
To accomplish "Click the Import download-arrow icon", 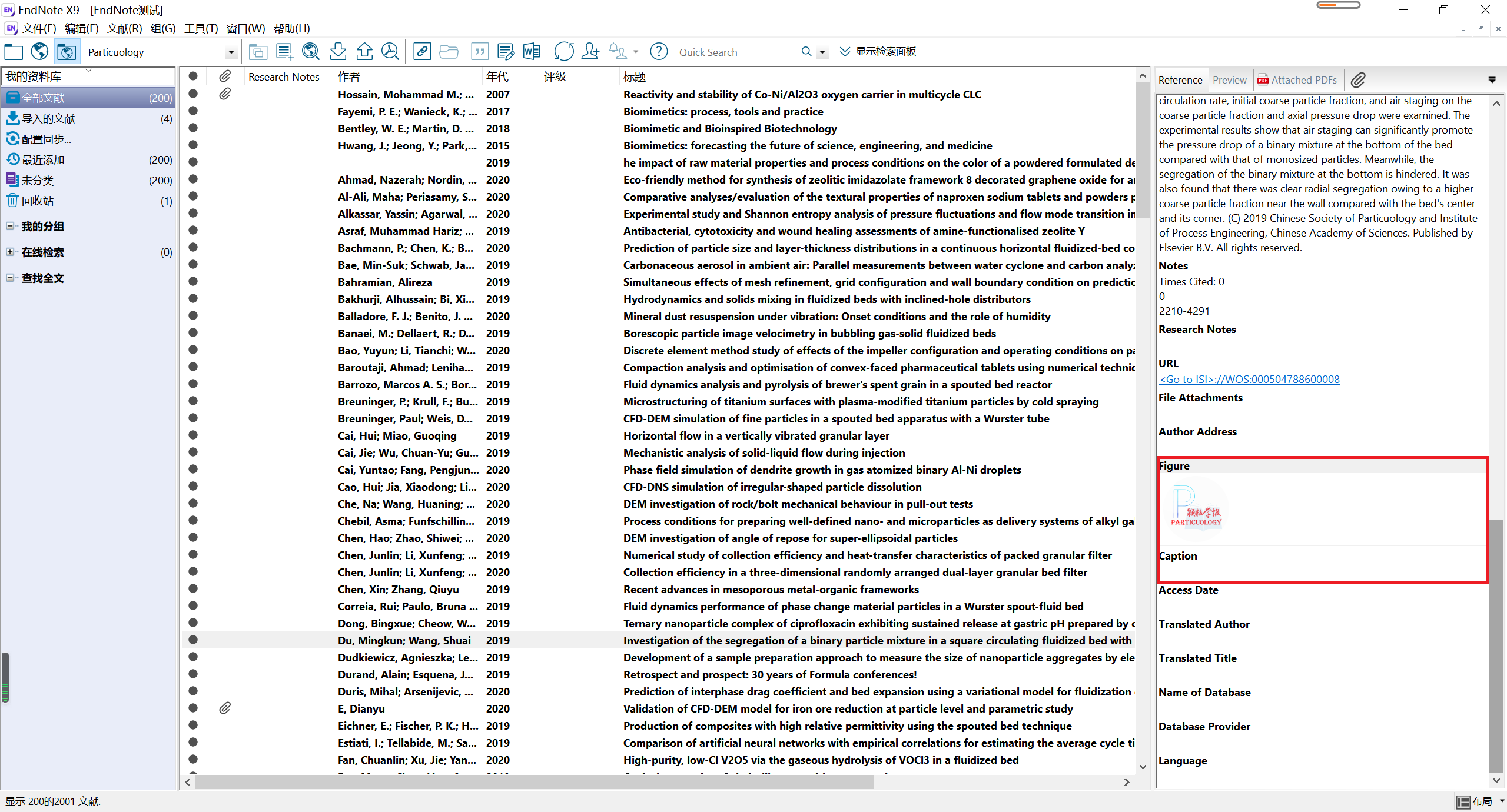I will click(x=338, y=52).
